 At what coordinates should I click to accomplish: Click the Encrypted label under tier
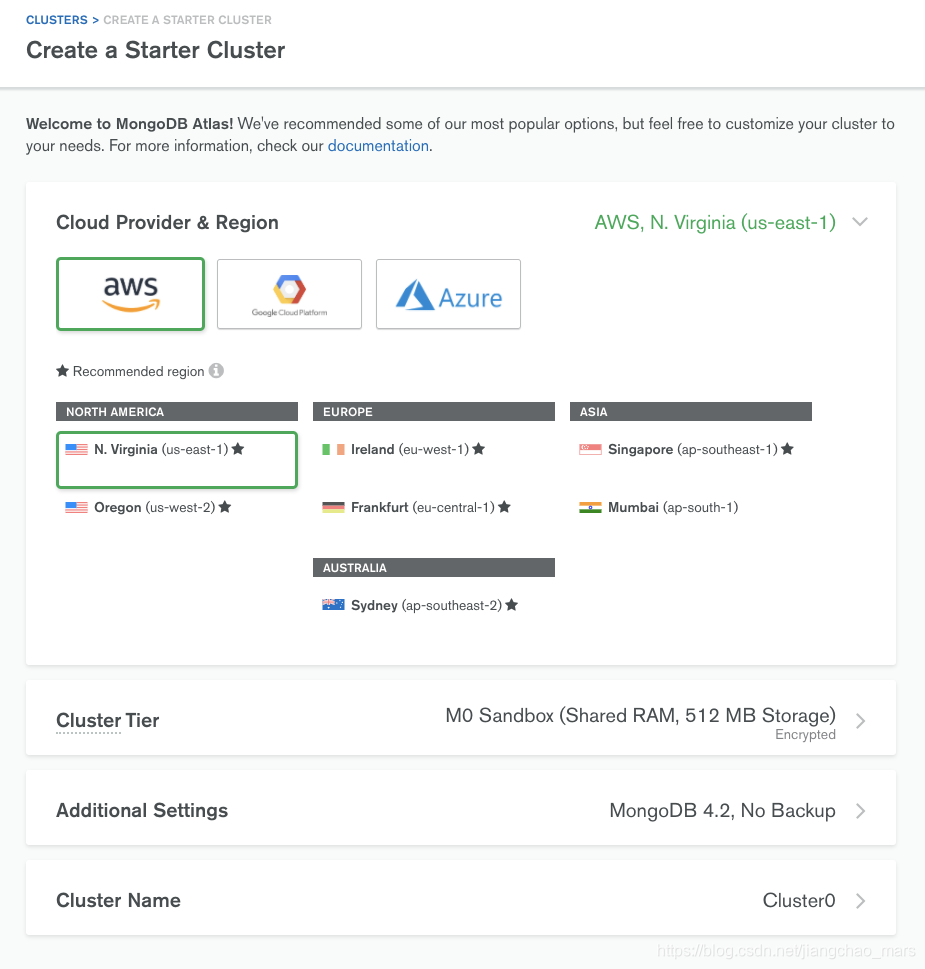coord(805,734)
